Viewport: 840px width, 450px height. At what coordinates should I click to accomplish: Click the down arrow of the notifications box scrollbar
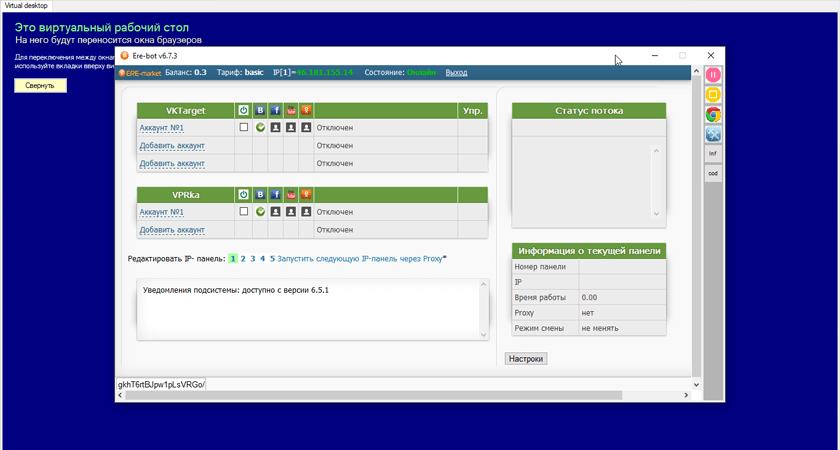point(483,335)
